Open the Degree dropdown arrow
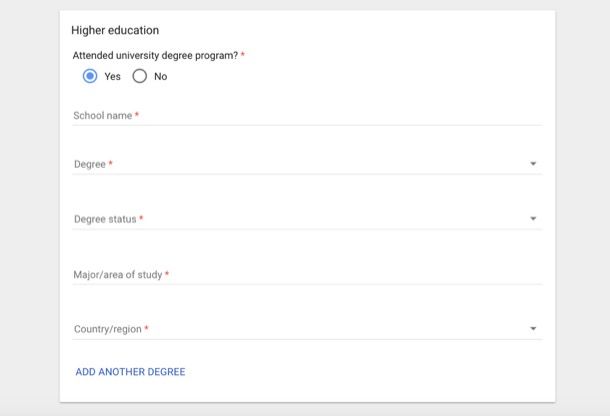610x416 pixels. point(533,164)
